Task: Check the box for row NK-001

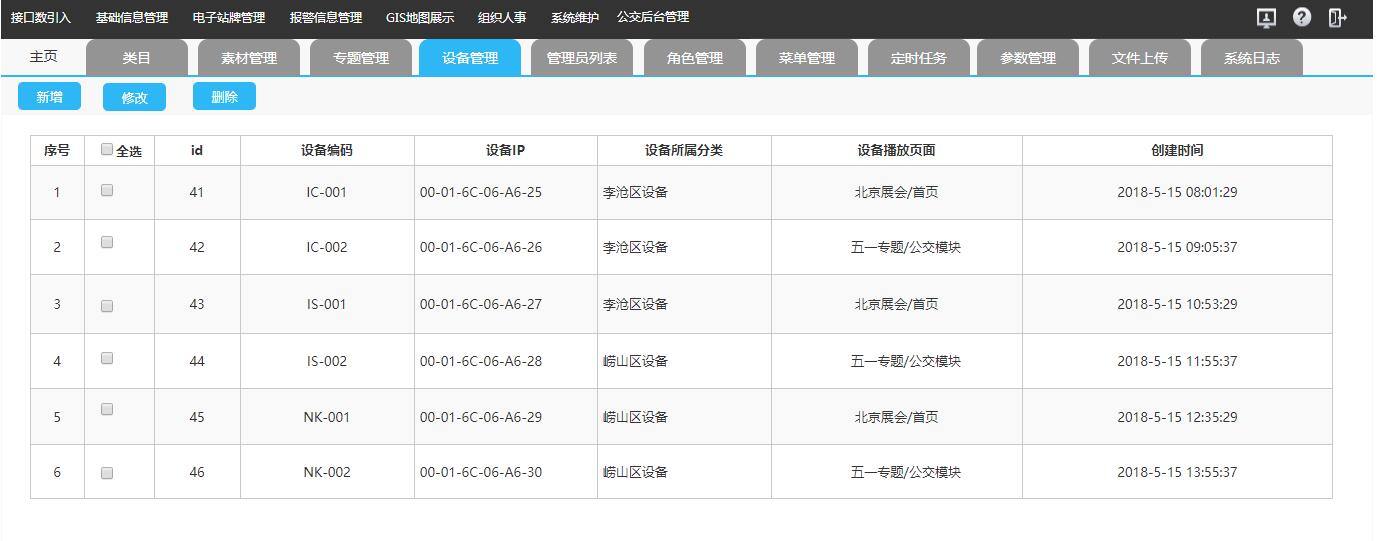Action: pyautogui.click(x=108, y=409)
